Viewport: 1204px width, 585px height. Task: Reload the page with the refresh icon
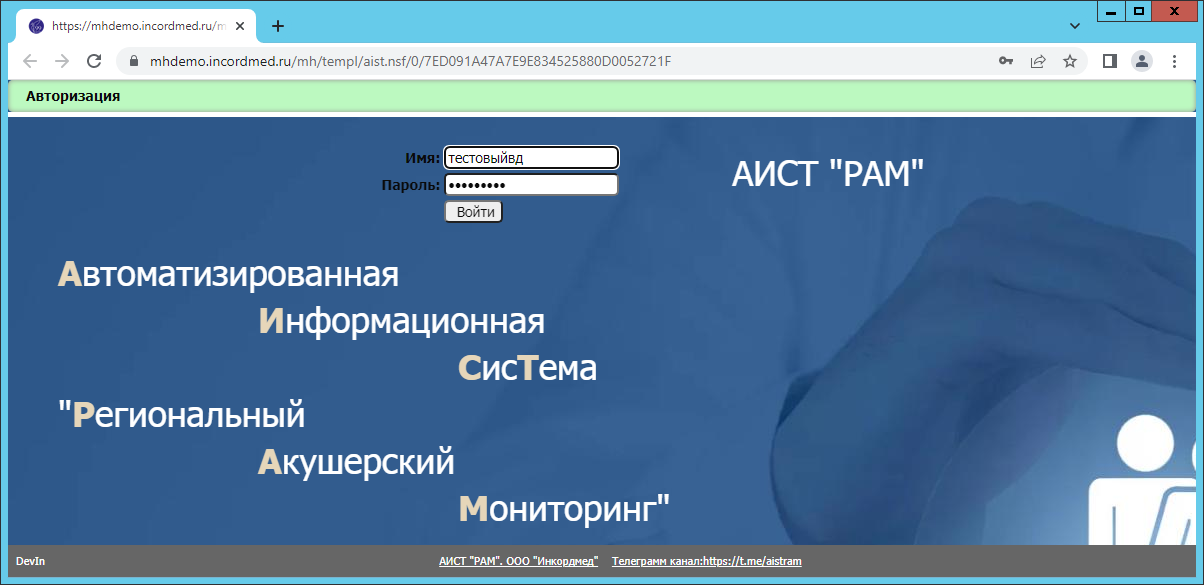coord(94,61)
